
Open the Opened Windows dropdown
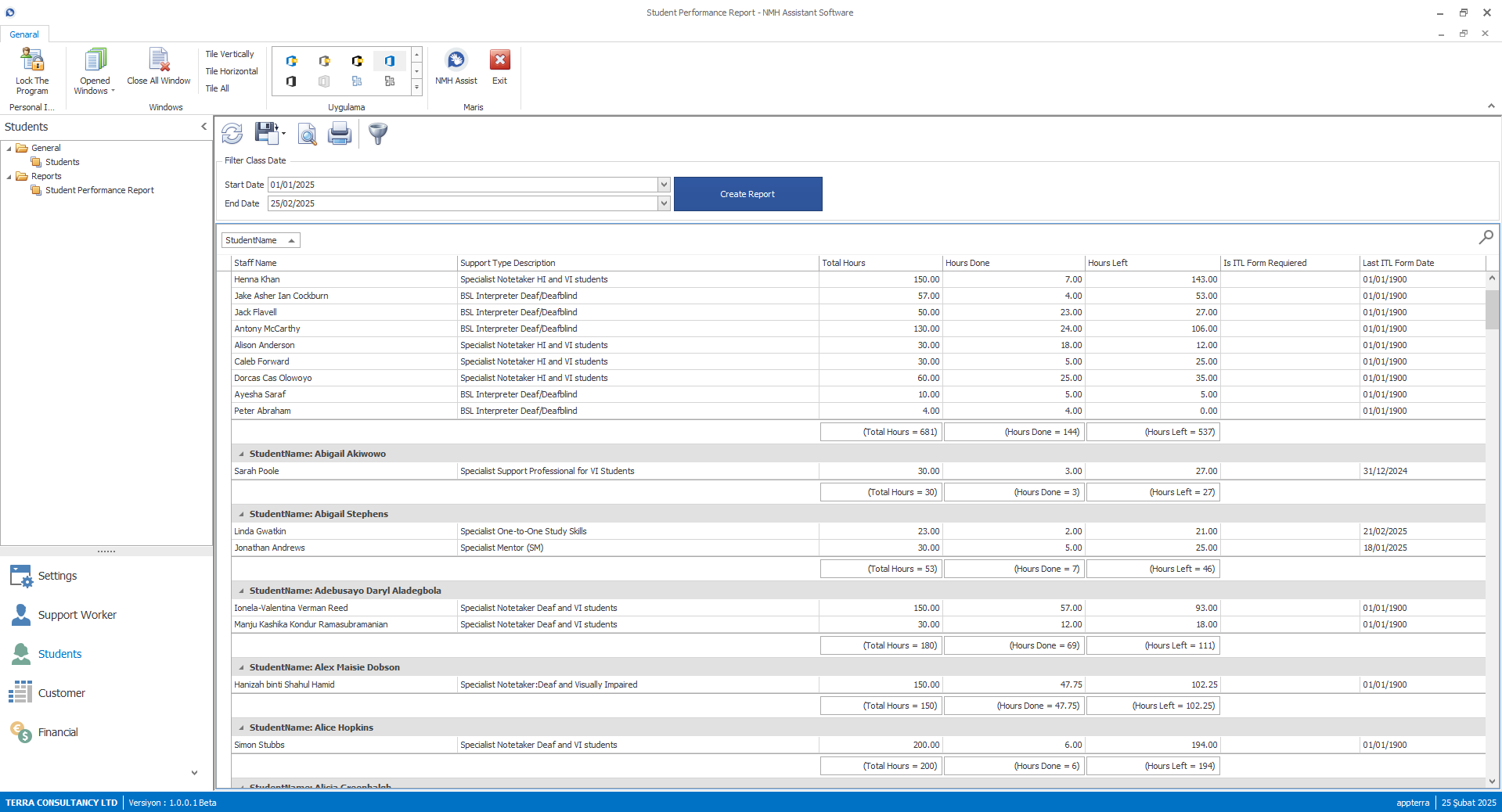coord(95,72)
